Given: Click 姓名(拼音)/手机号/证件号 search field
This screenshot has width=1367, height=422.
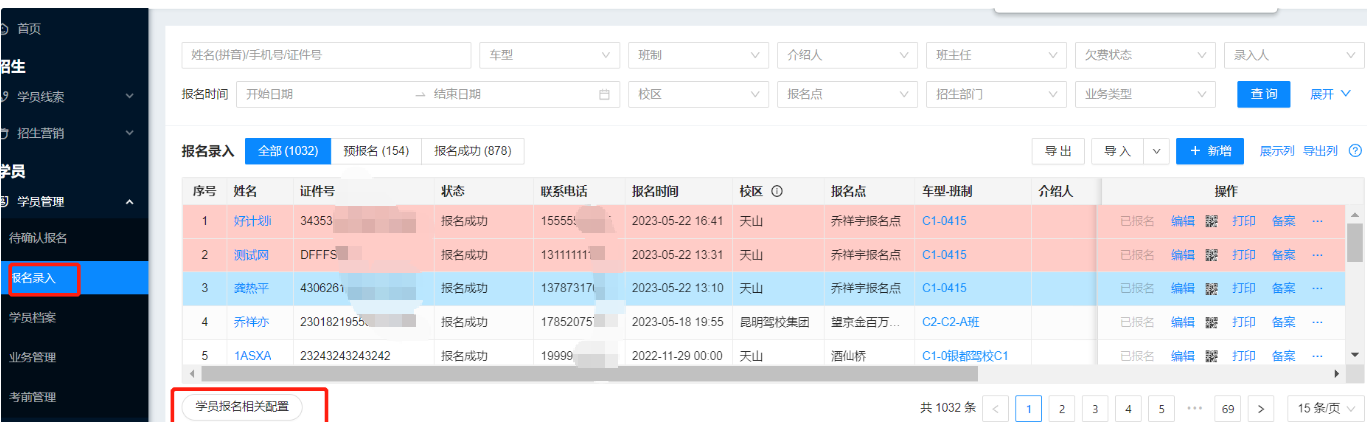Looking at the screenshot, I should (x=326, y=55).
